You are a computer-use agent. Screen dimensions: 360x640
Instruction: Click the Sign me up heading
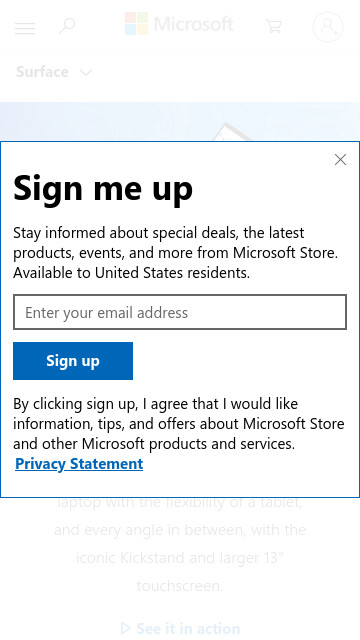pos(103,188)
